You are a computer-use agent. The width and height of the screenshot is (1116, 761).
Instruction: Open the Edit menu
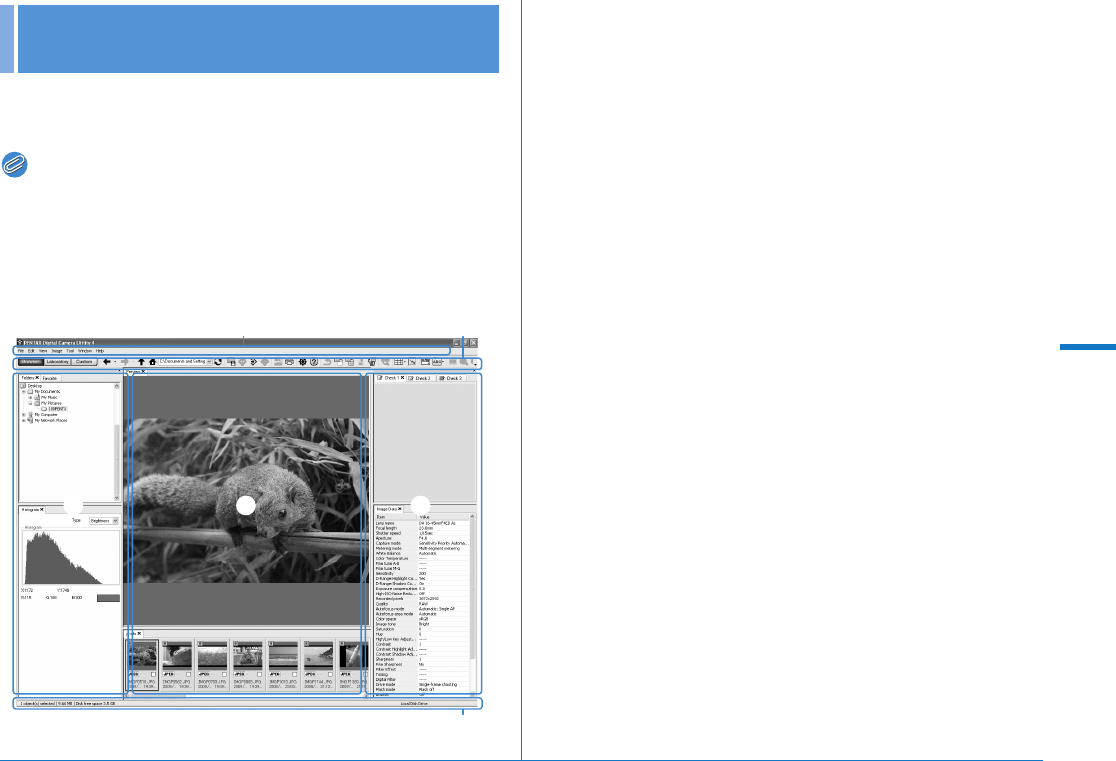31,351
